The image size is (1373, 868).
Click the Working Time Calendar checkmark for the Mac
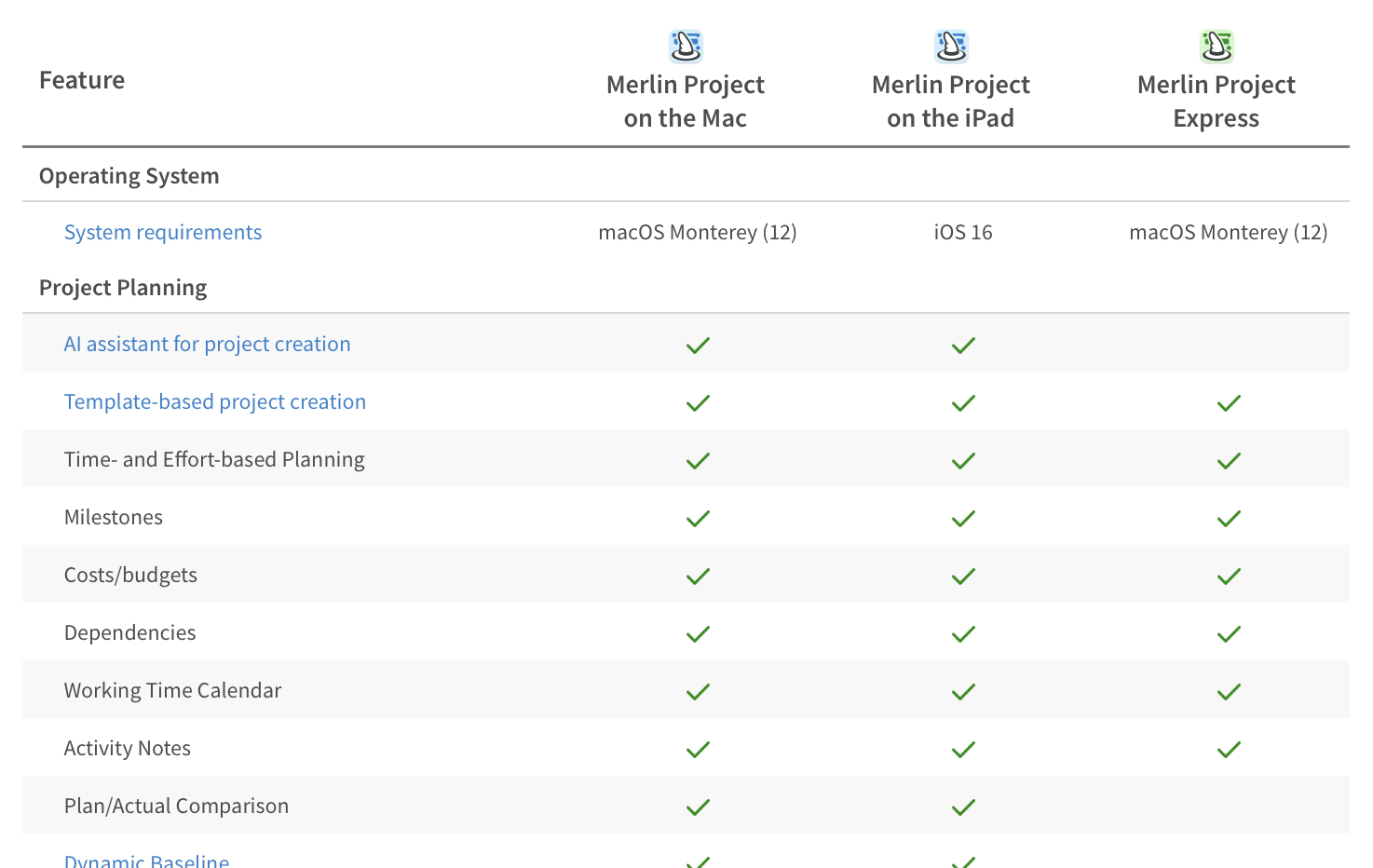[698, 692]
